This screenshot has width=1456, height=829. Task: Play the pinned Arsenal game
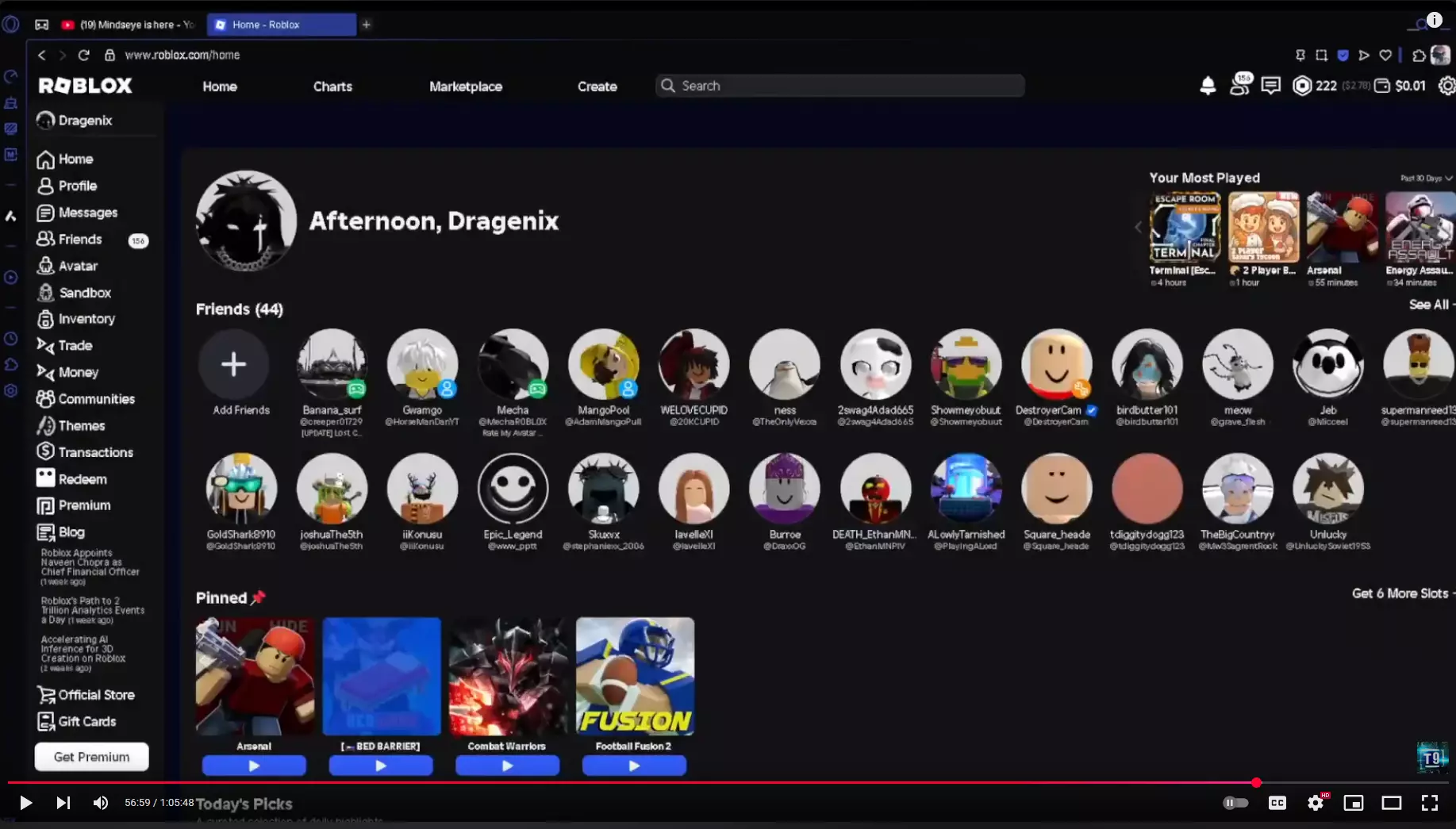(x=254, y=766)
